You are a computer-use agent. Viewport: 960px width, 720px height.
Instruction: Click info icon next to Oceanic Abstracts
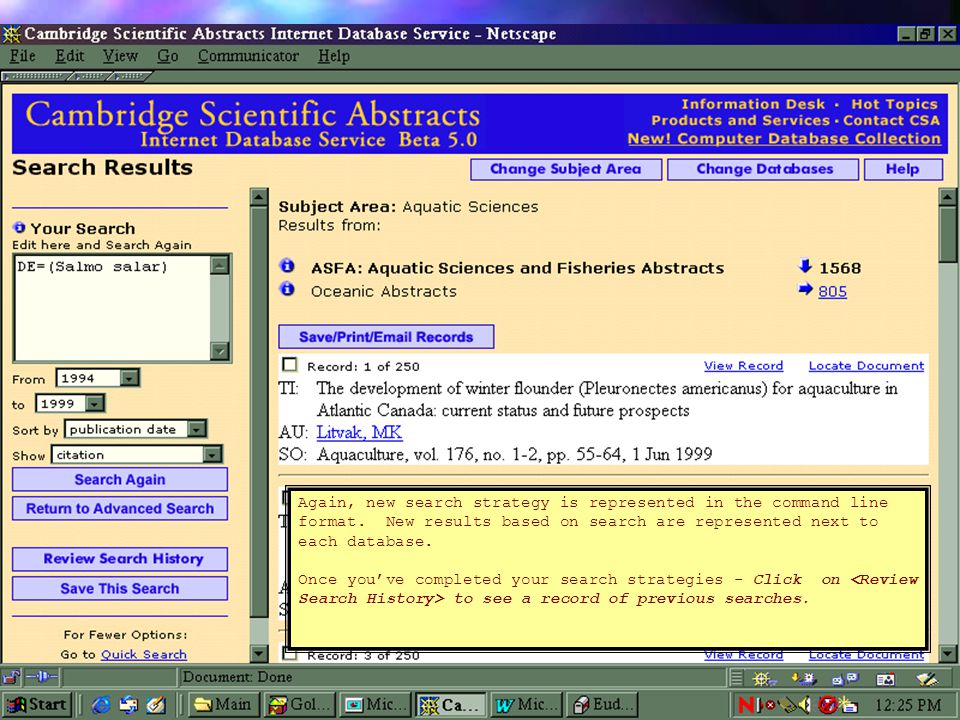(x=287, y=288)
